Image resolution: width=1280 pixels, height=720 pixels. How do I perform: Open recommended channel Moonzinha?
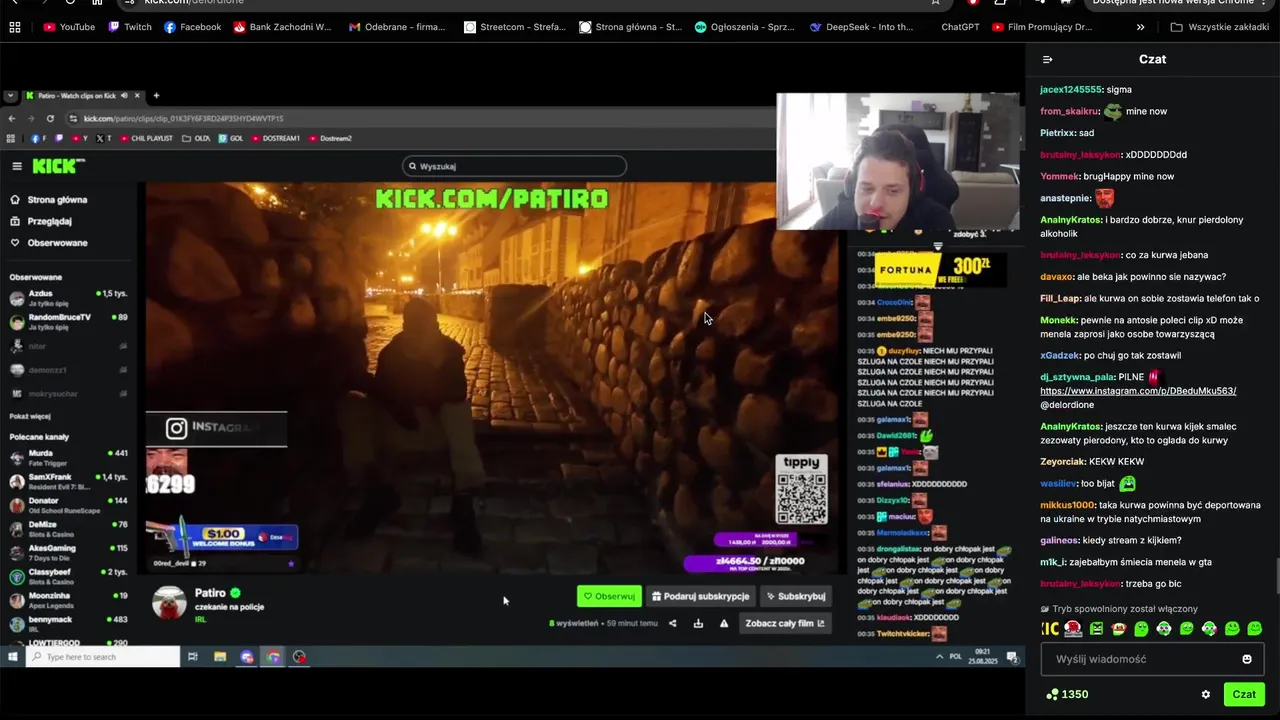tap(68, 599)
